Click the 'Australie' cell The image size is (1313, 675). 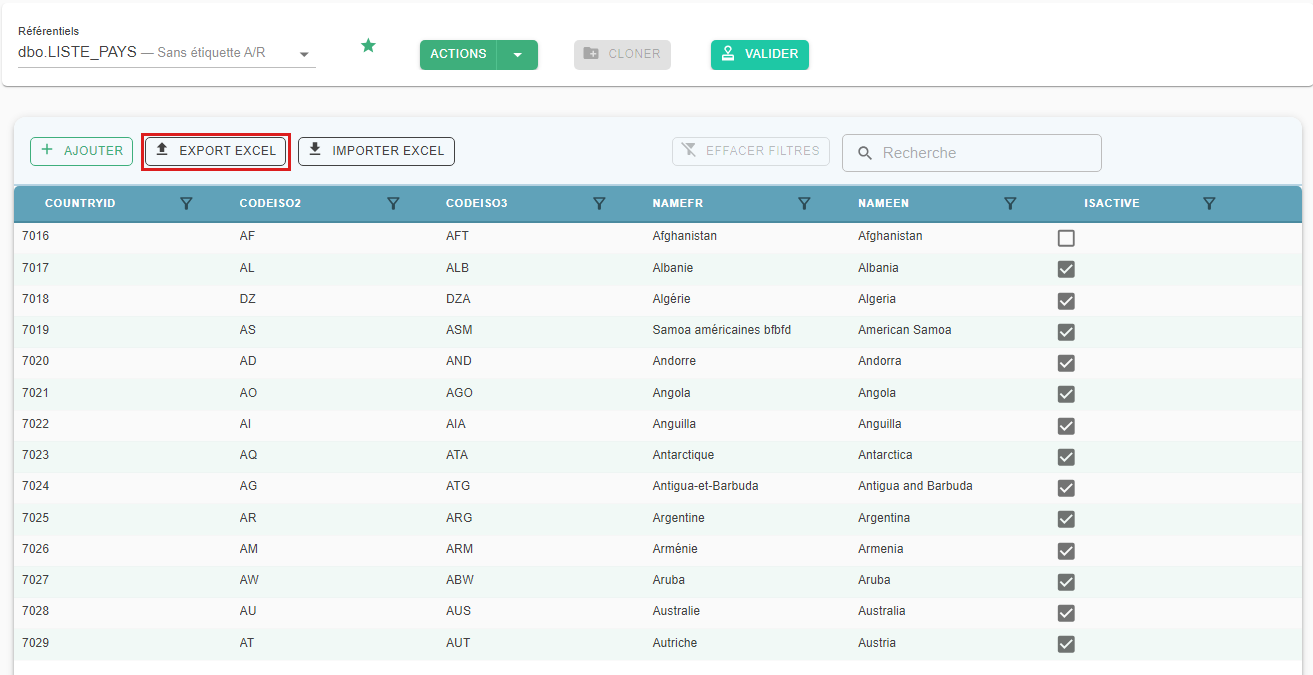coord(676,611)
